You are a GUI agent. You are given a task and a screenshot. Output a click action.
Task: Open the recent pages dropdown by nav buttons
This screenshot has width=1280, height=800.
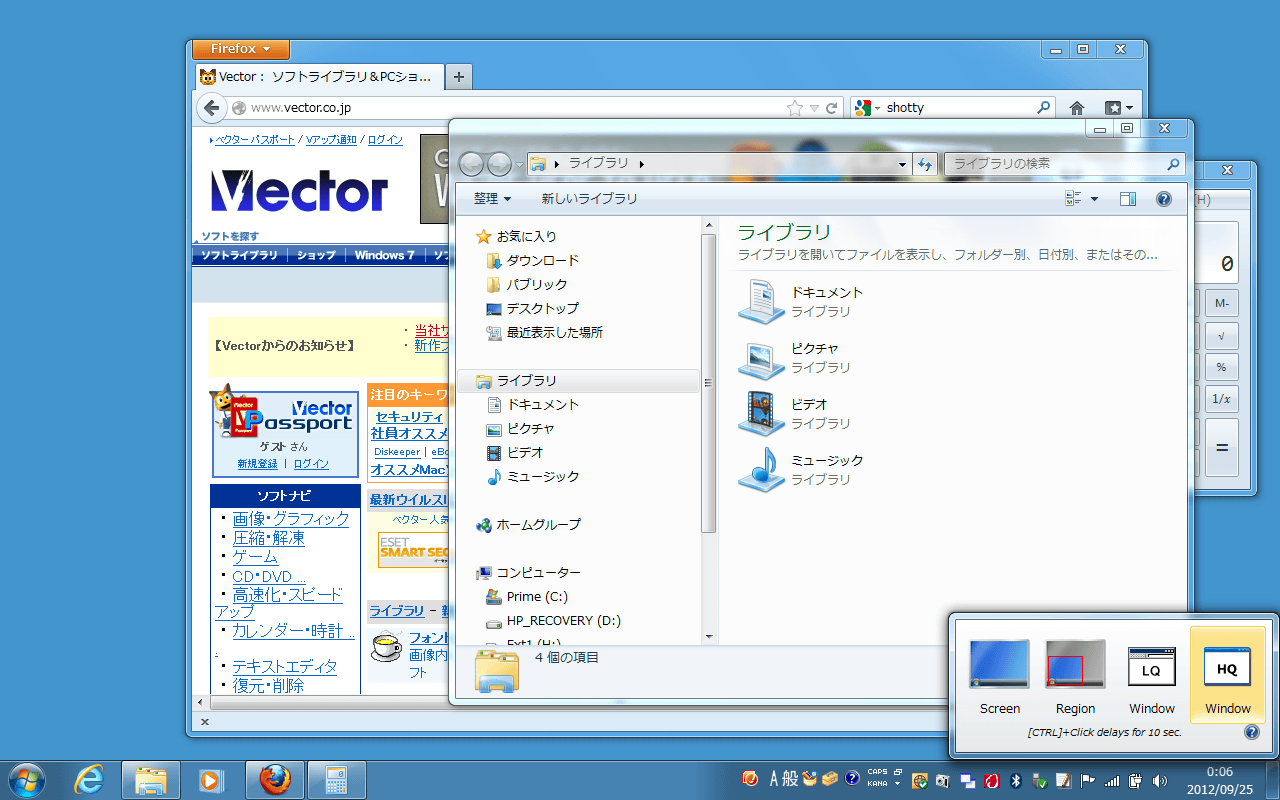[x=519, y=164]
